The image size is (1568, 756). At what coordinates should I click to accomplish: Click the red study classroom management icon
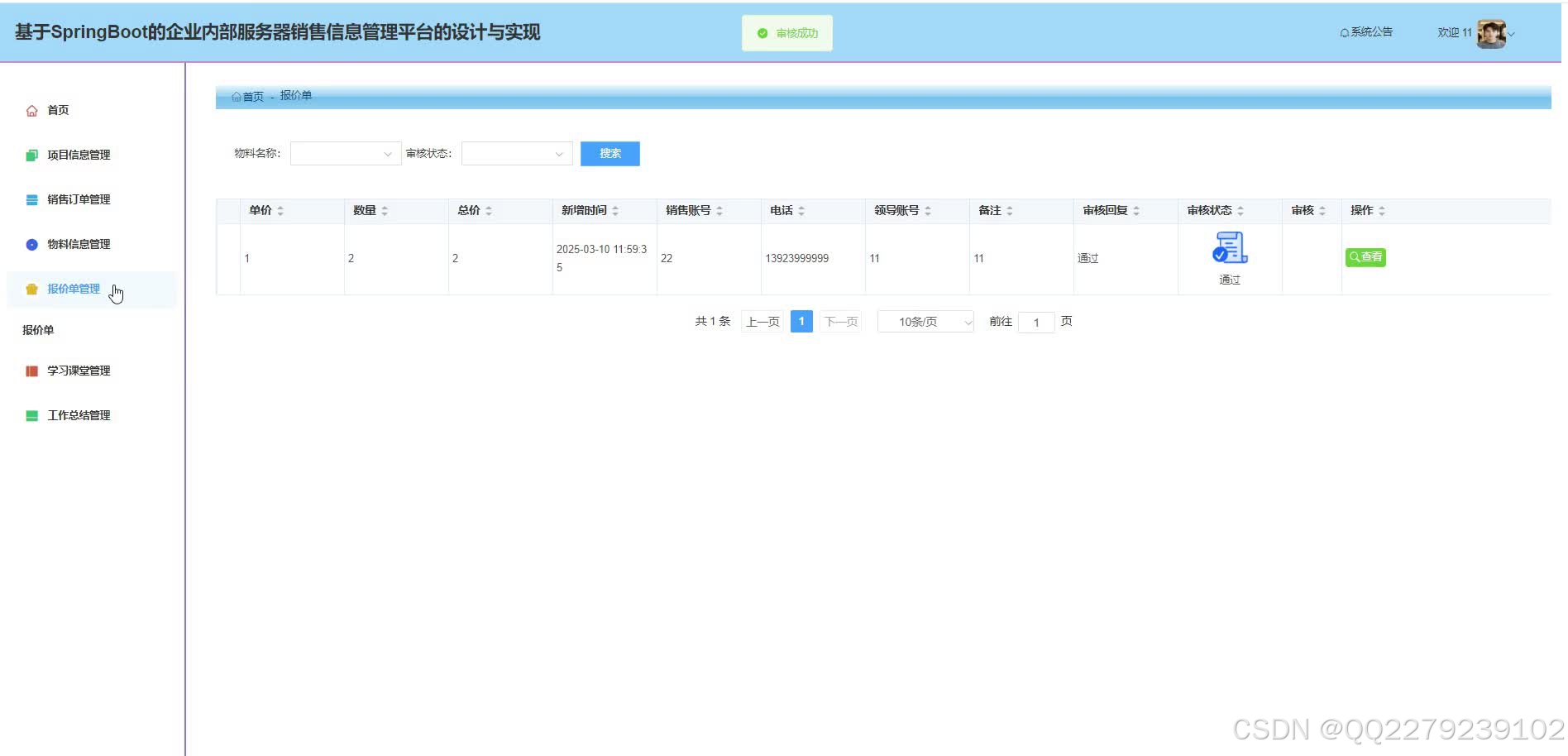32,371
